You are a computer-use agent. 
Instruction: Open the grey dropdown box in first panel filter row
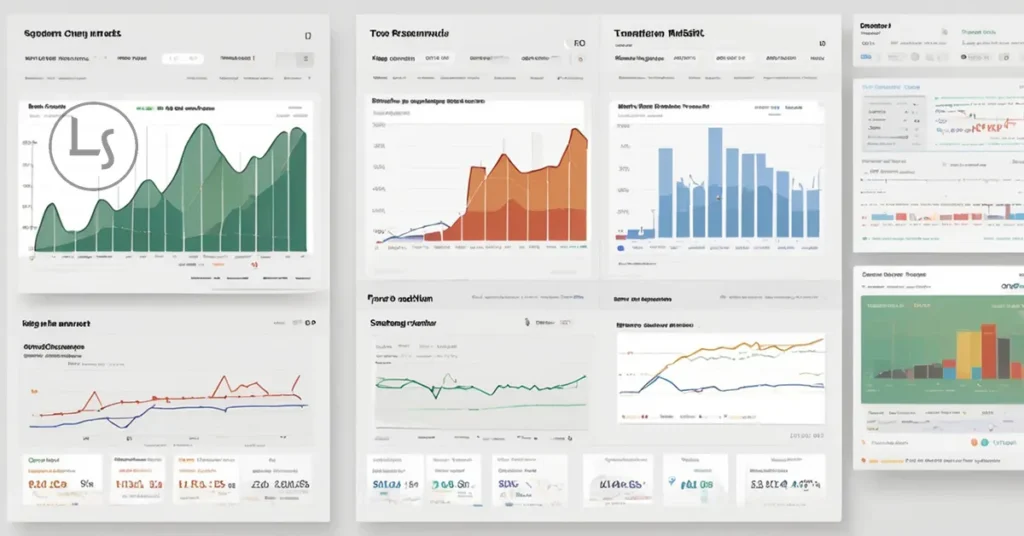[295, 59]
